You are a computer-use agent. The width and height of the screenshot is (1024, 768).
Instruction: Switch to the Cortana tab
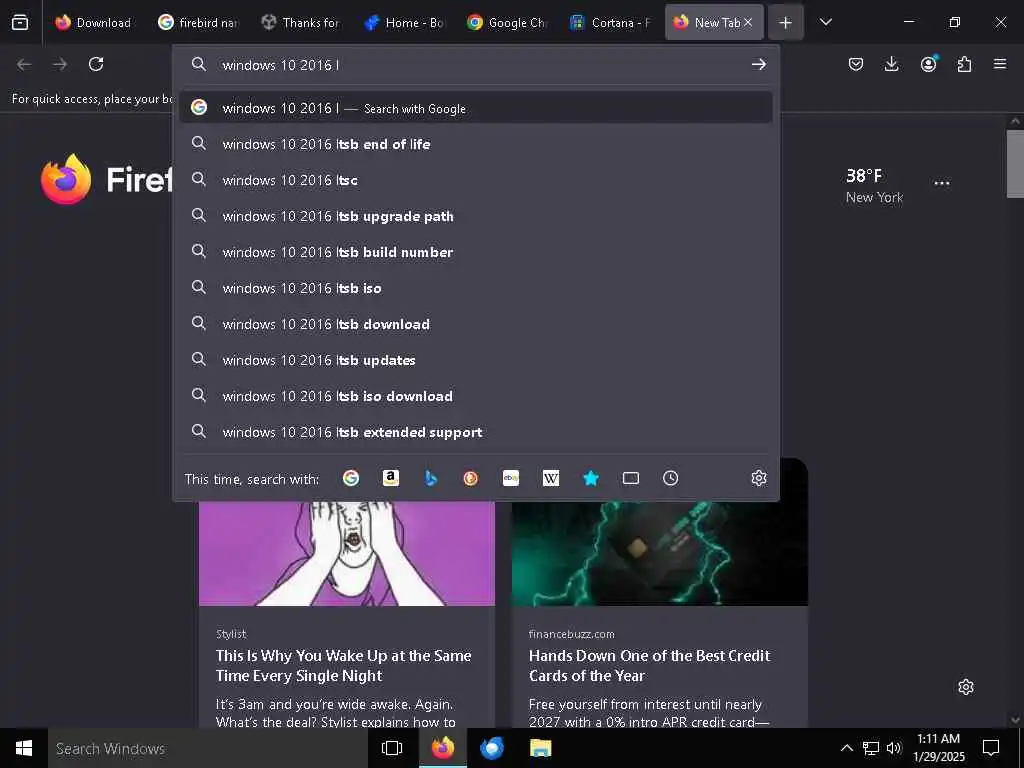tap(610, 23)
